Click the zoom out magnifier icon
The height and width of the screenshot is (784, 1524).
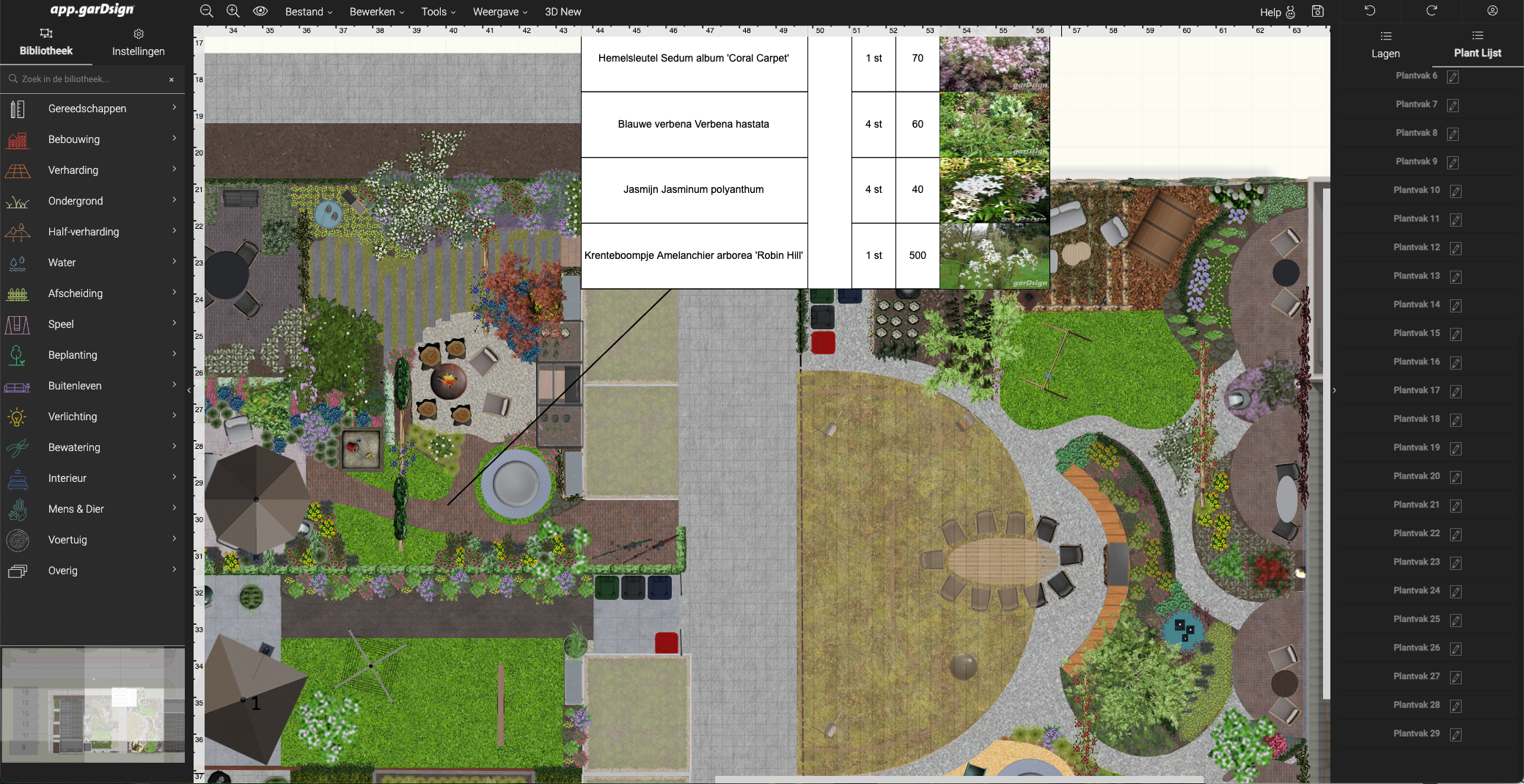[206, 11]
